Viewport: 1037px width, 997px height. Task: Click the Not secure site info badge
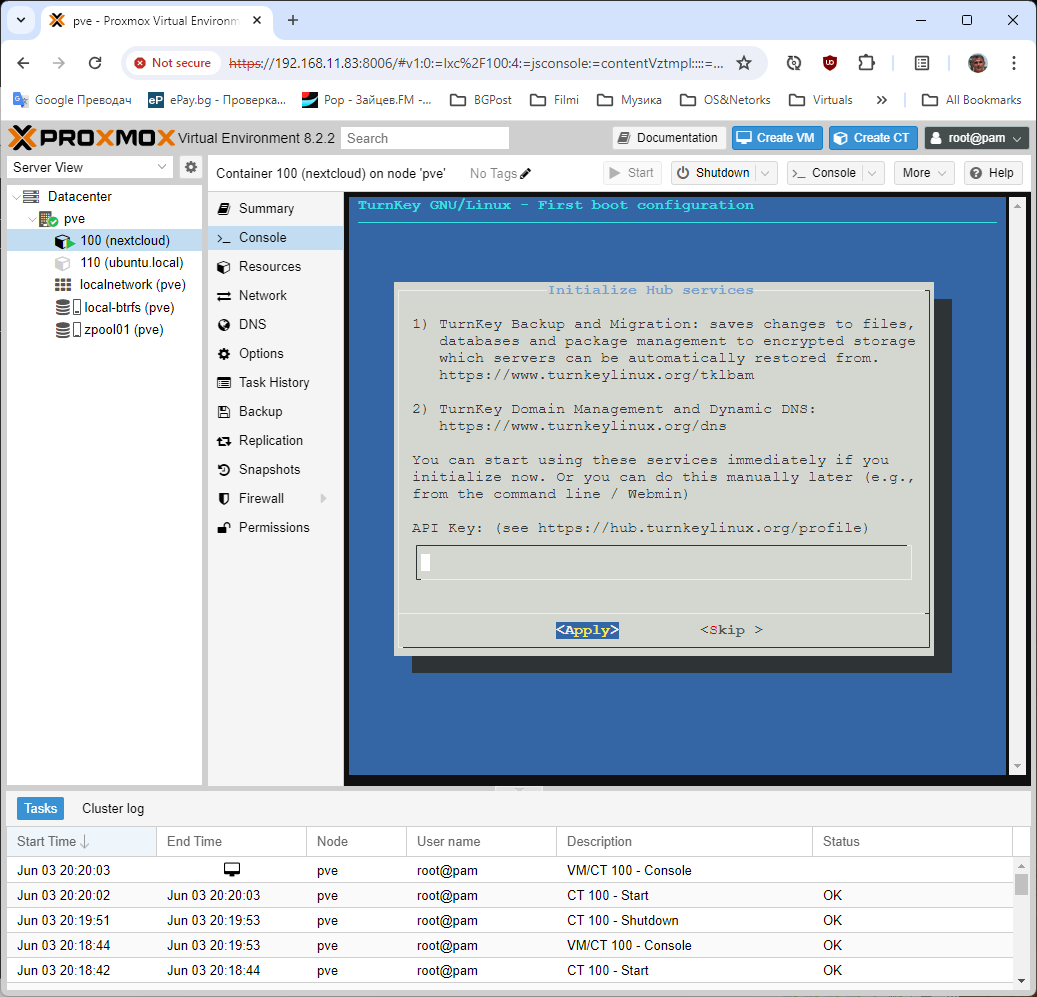point(173,63)
